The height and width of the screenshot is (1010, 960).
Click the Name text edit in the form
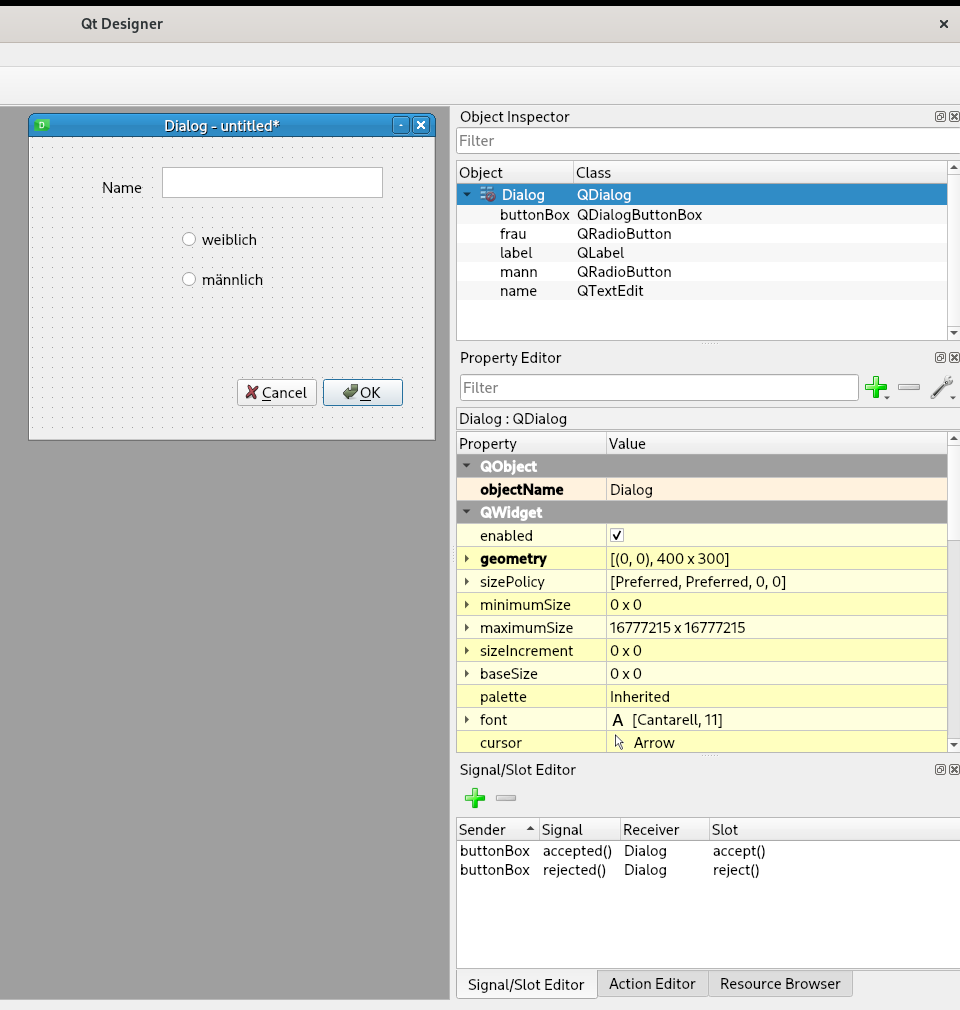(273, 182)
